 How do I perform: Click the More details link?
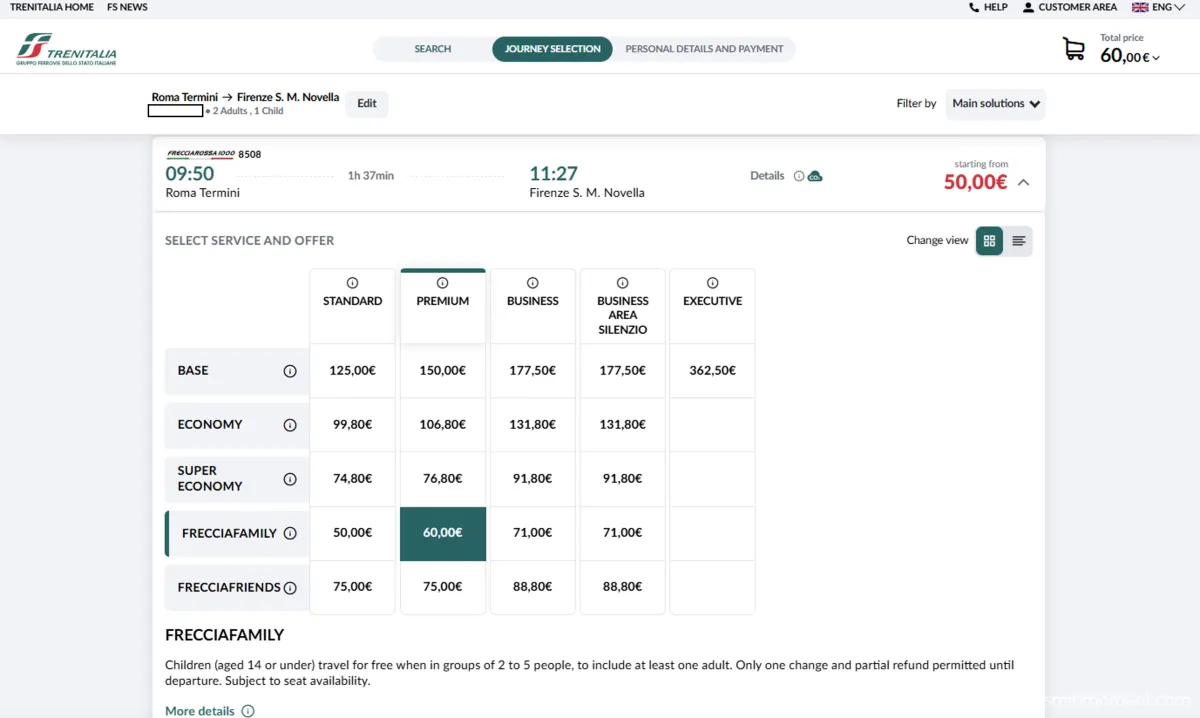[x=200, y=711]
